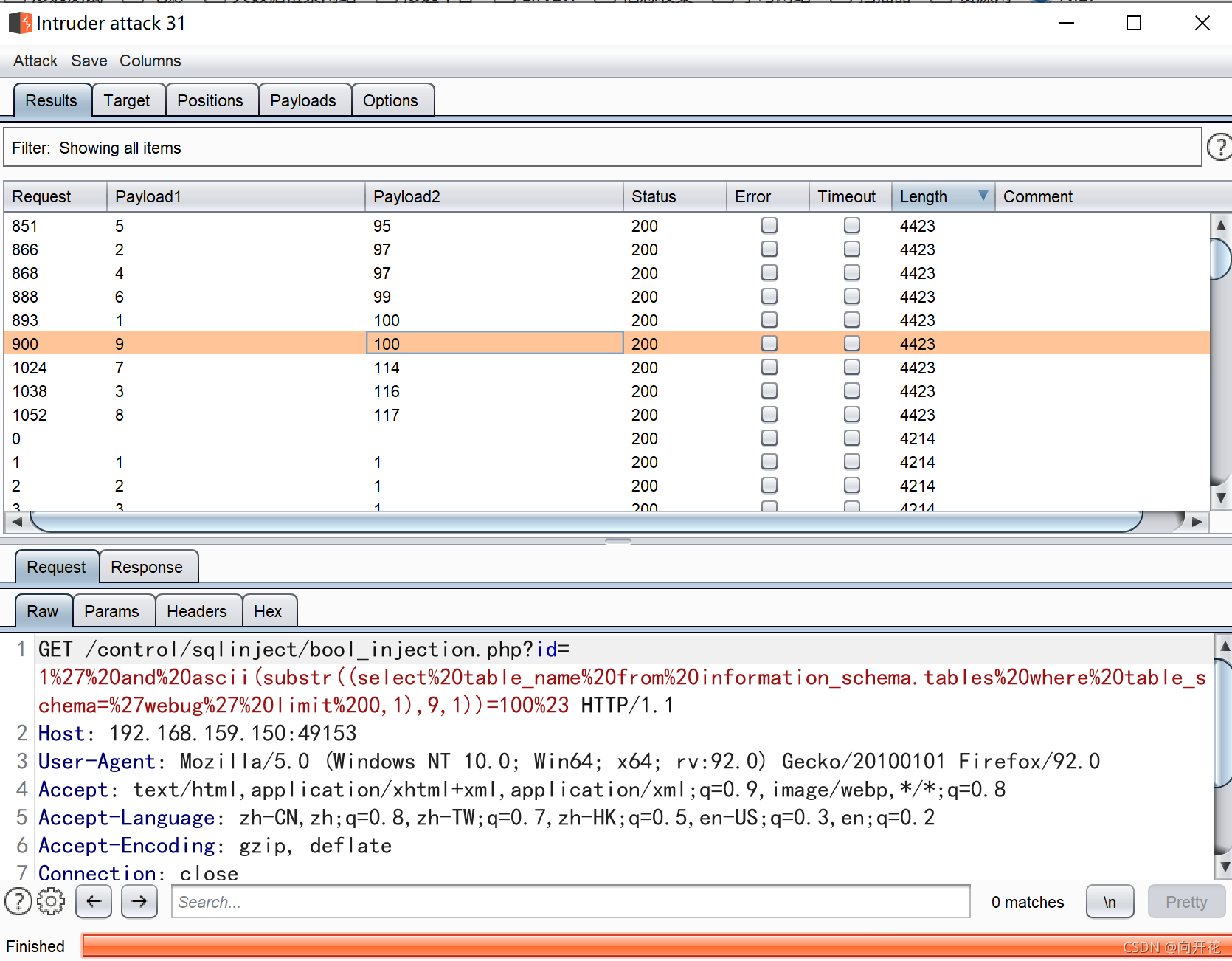Go to next search match arrow

coord(139,901)
